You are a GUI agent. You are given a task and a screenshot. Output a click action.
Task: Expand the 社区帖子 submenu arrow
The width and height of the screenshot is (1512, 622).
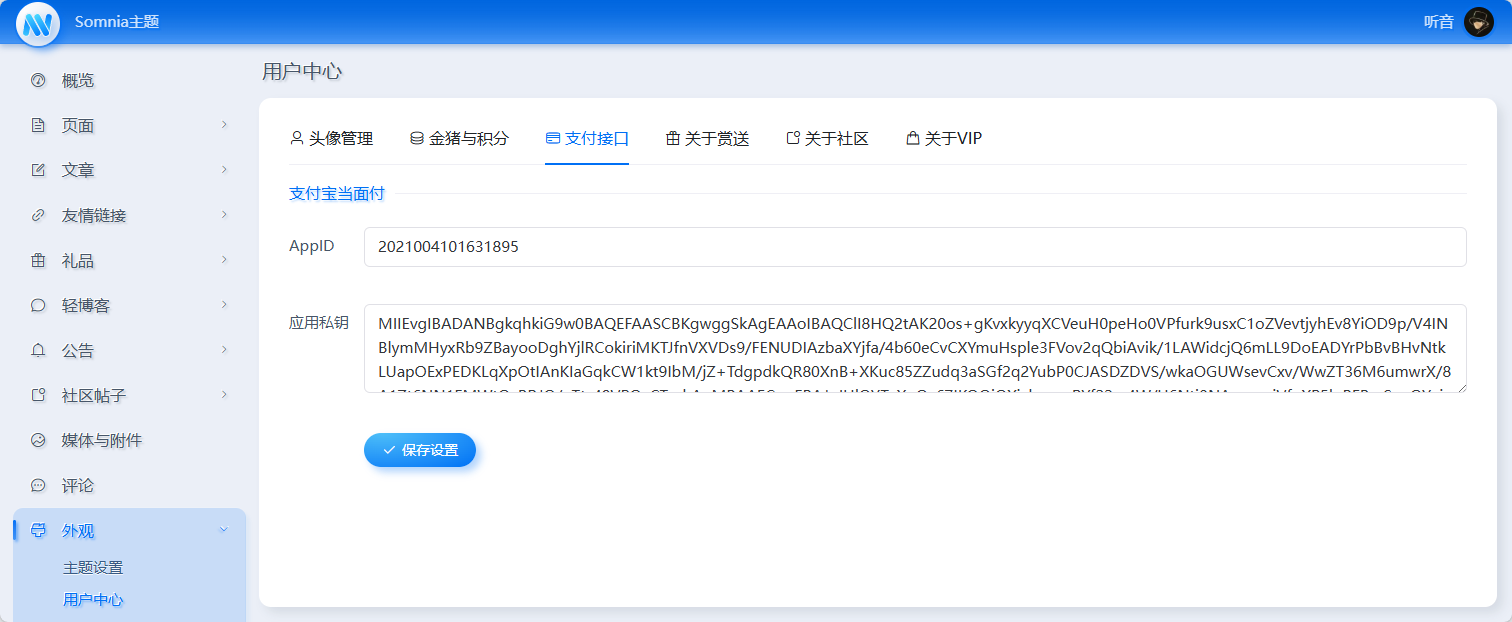pos(224,394)
